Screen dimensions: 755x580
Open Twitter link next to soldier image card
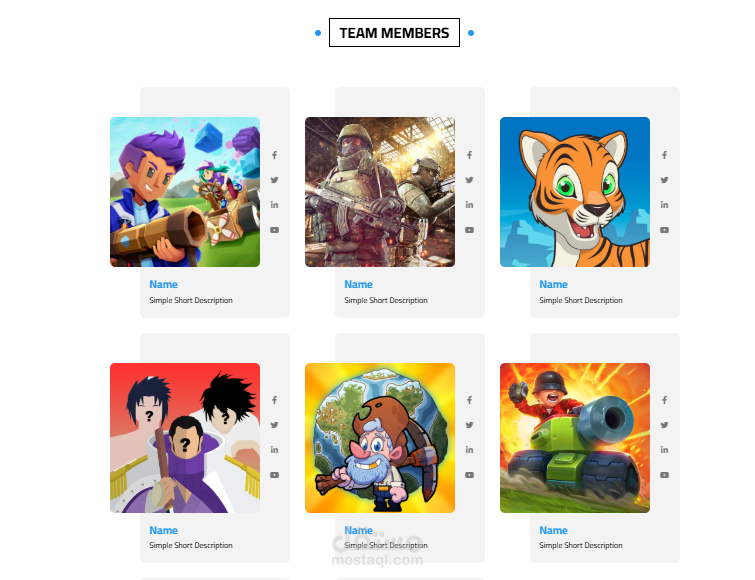coord(469,180)
